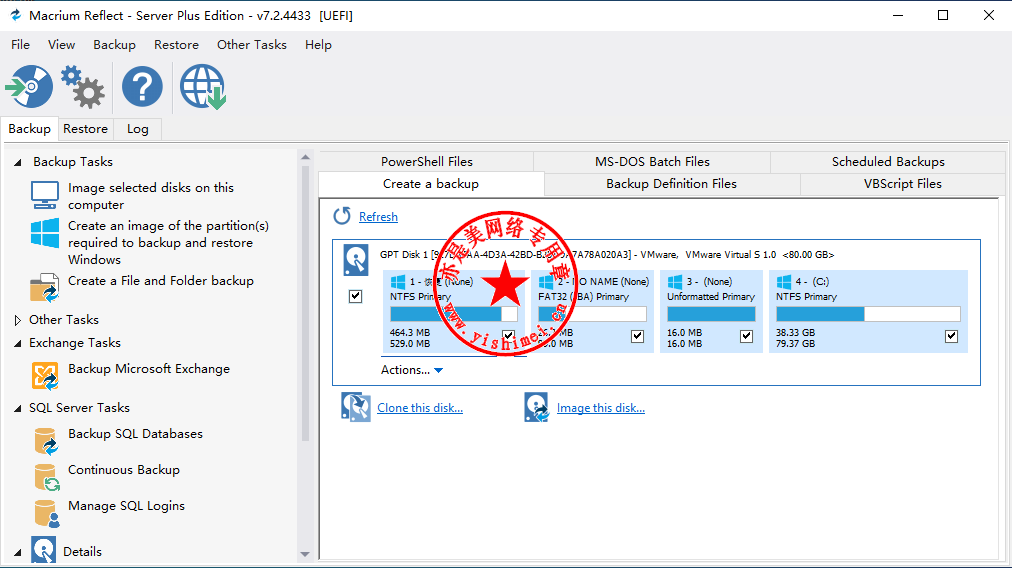Click the Backup Microsoft Exchange icon
The width and height of the screenshot is (1012, 568).
point(45,376)
